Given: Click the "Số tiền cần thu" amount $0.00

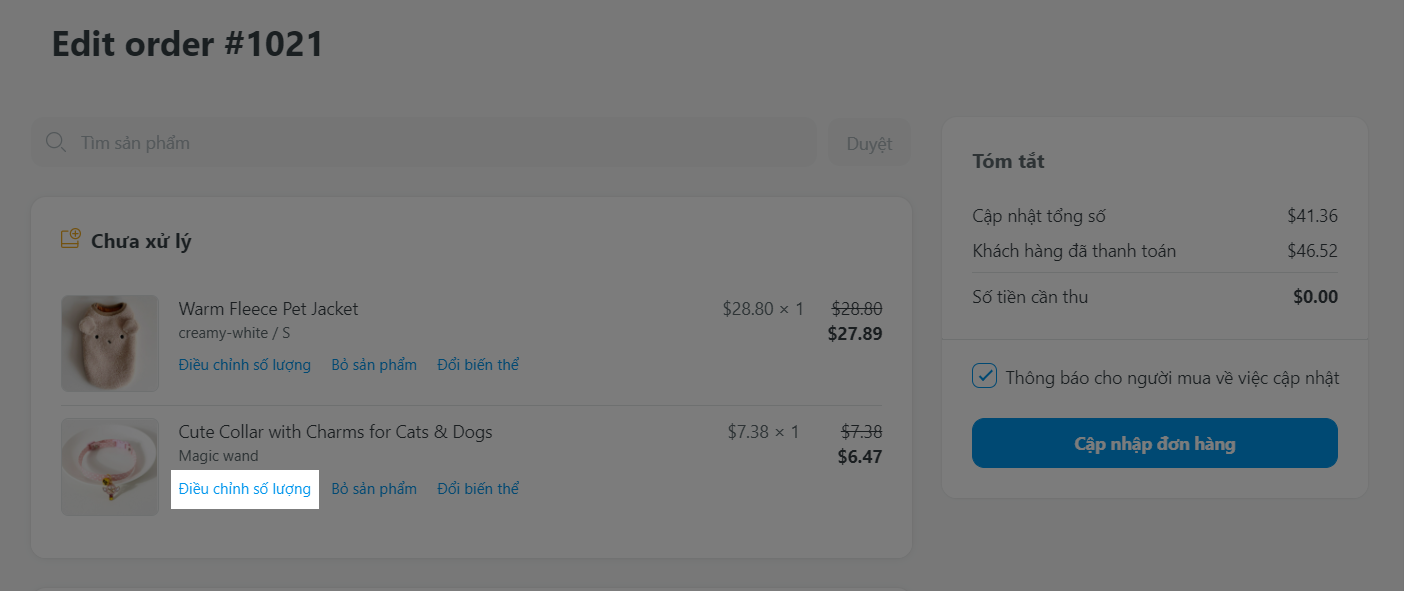Looking at the screenshot, I should click(1314, 297).
